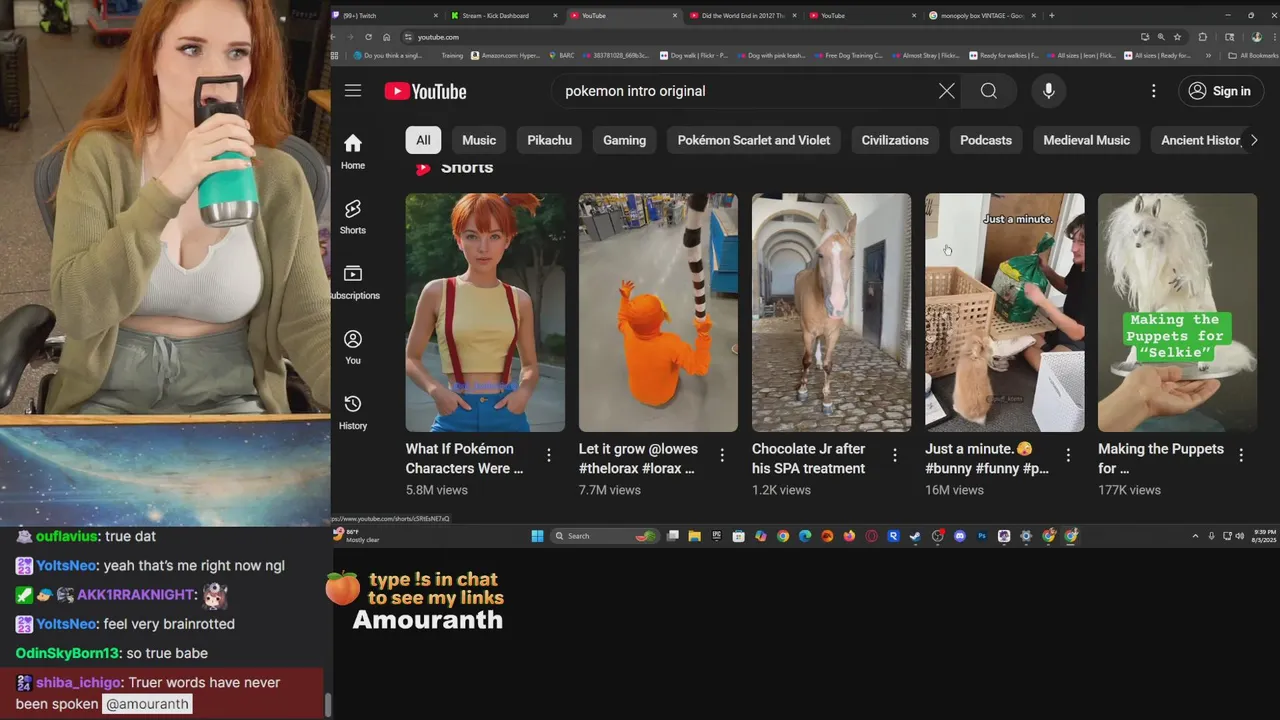Go to Home in YouTube sidebar
The image size is (1280, 720).
pyautogui.click(x=353, y=152)
